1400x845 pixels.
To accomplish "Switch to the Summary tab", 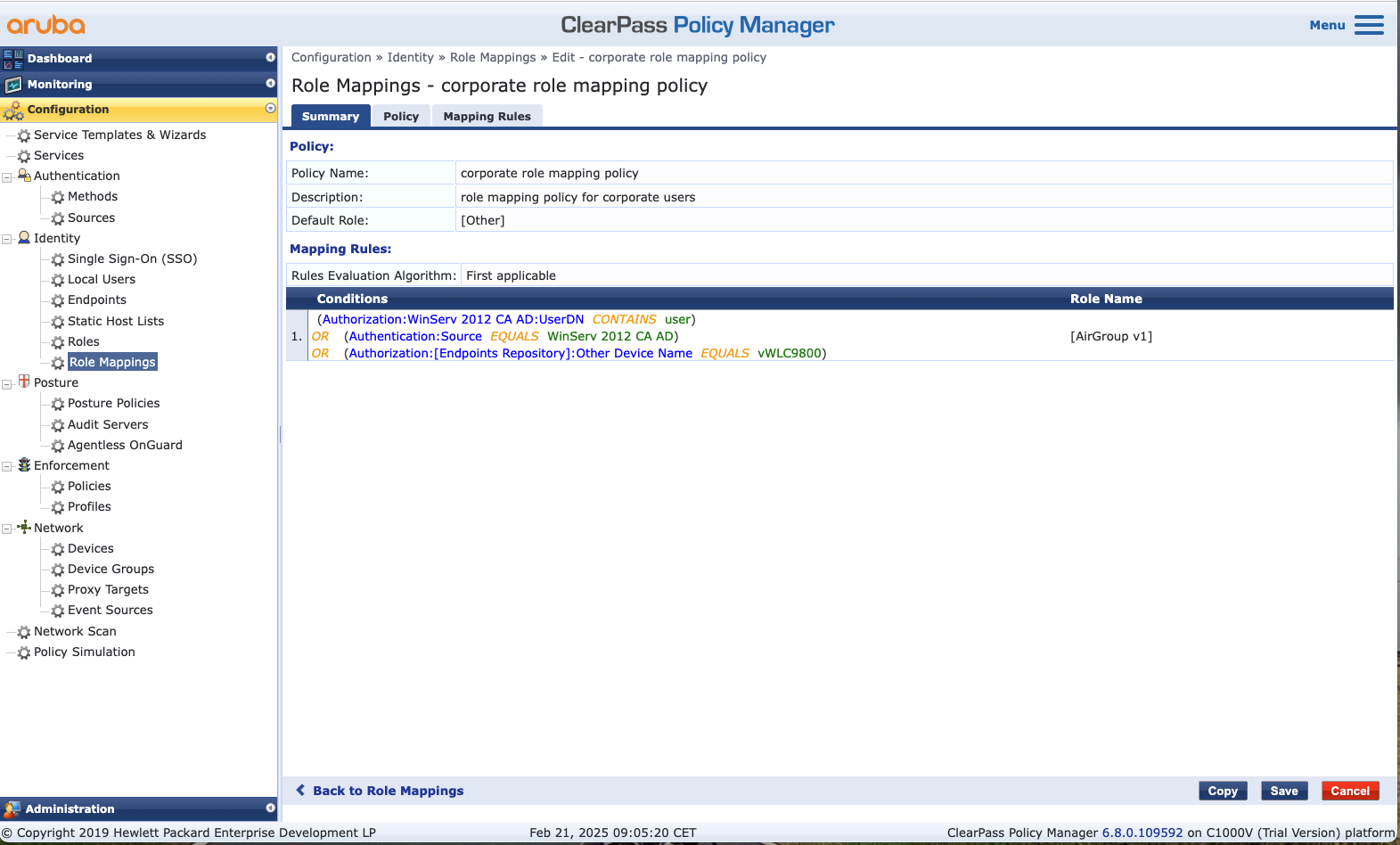I will pos(331,116).
